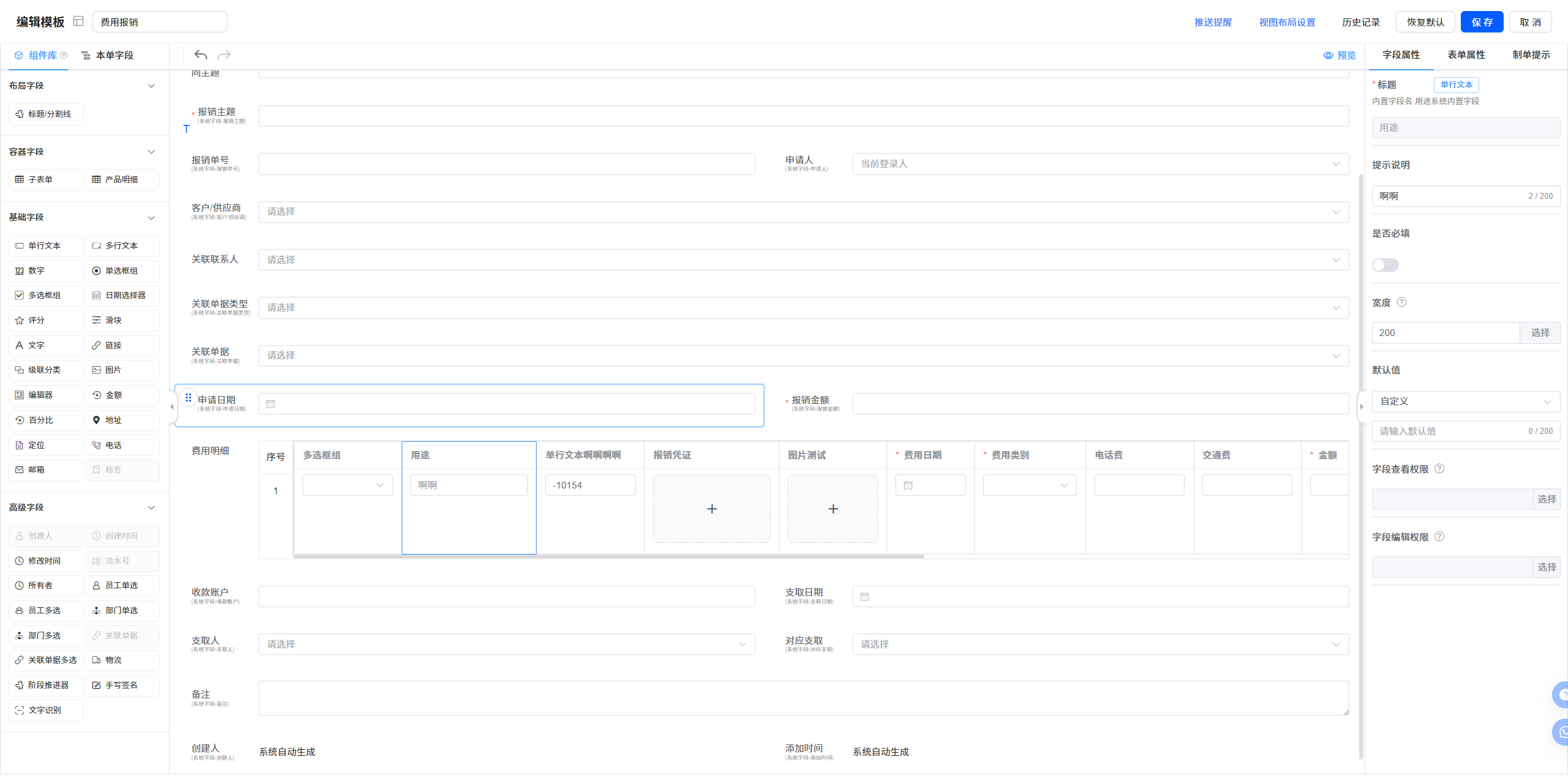Click drag handle of 申请日期 field
The height and width of the screenshot is (778, 1568).
[188, 398]
